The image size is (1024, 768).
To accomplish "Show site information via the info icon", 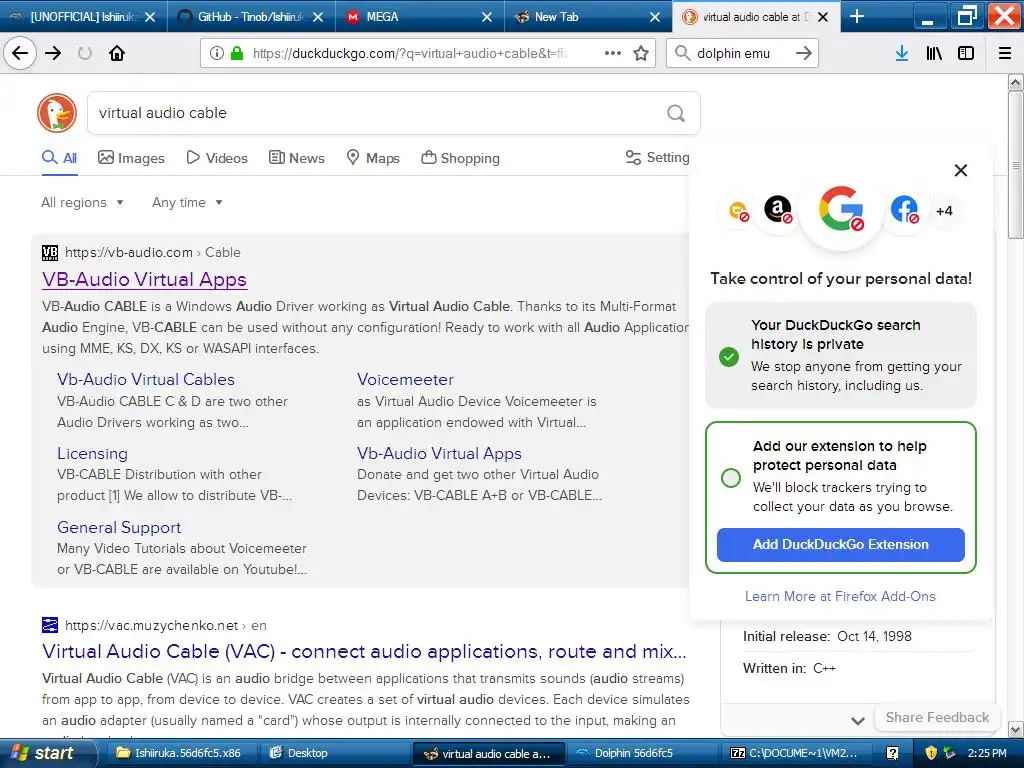I will coord(216,53).
